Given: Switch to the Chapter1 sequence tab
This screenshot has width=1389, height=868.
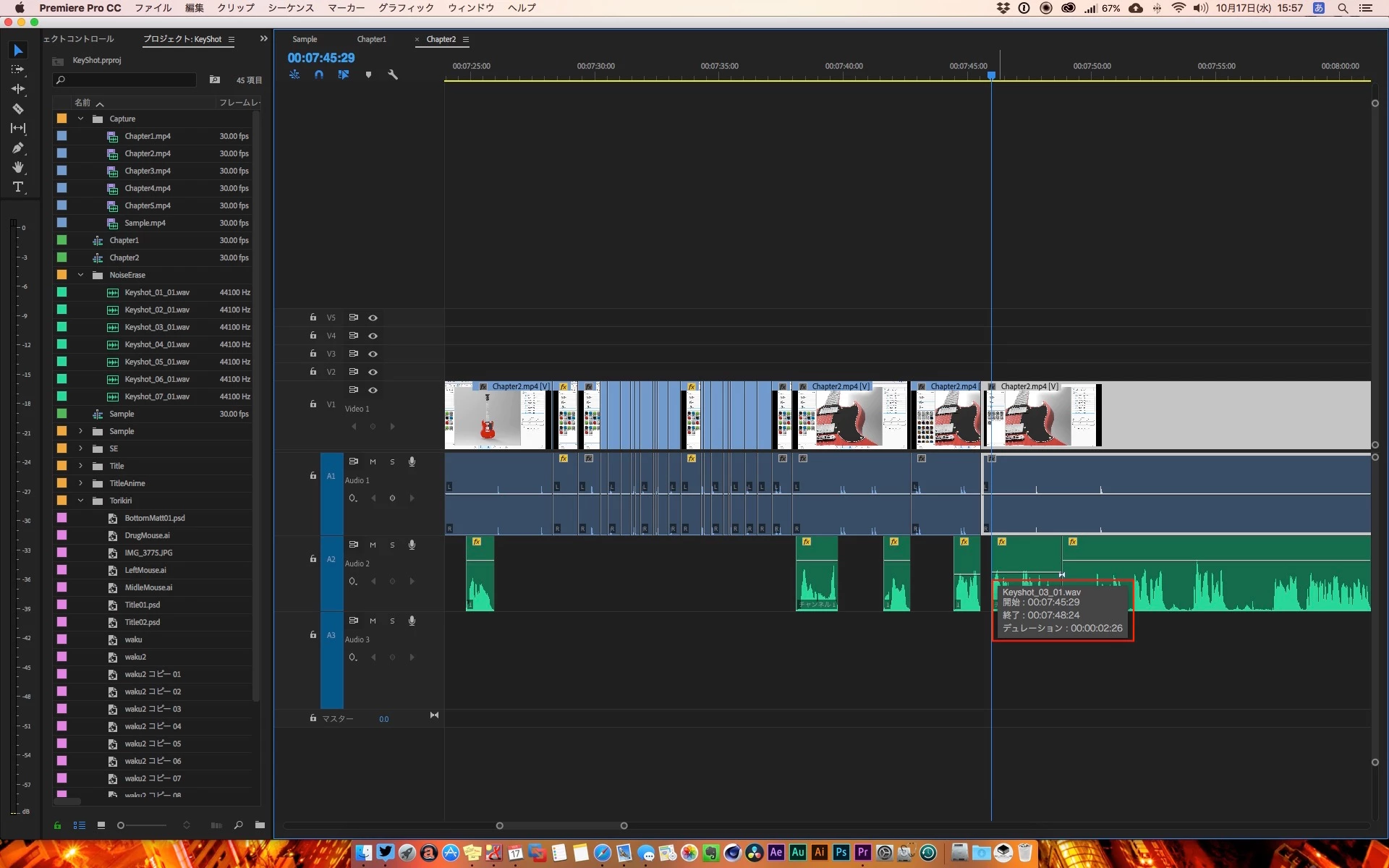Looking at the screenshot, I should tap(371, 39).
